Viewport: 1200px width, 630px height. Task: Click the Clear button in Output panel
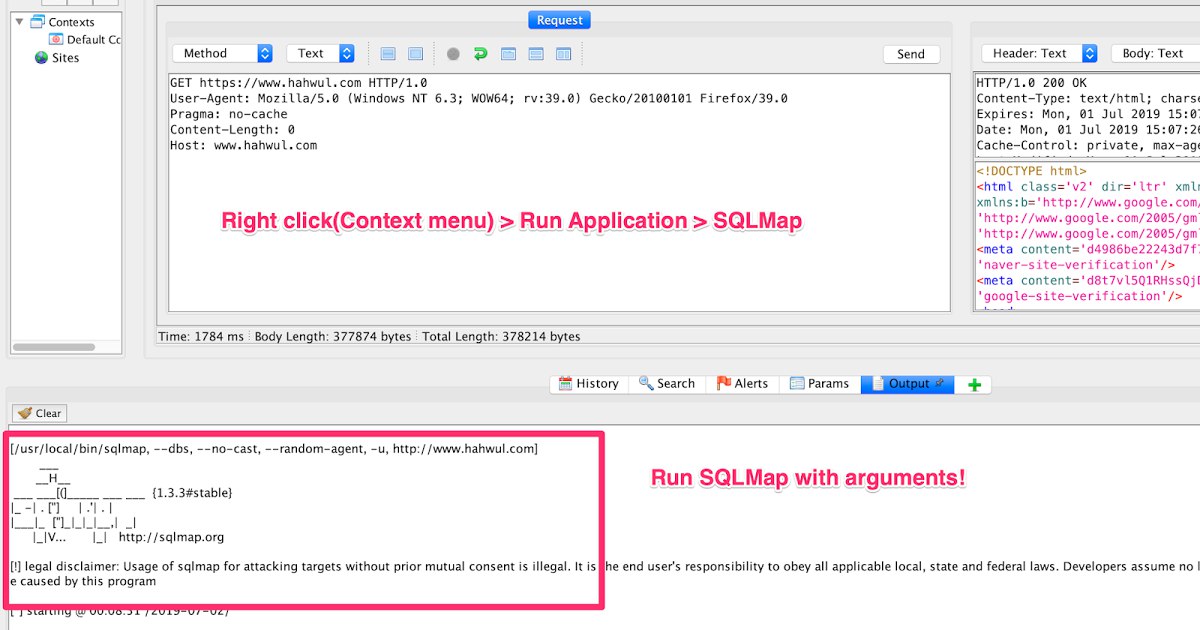tap(40, 413)
